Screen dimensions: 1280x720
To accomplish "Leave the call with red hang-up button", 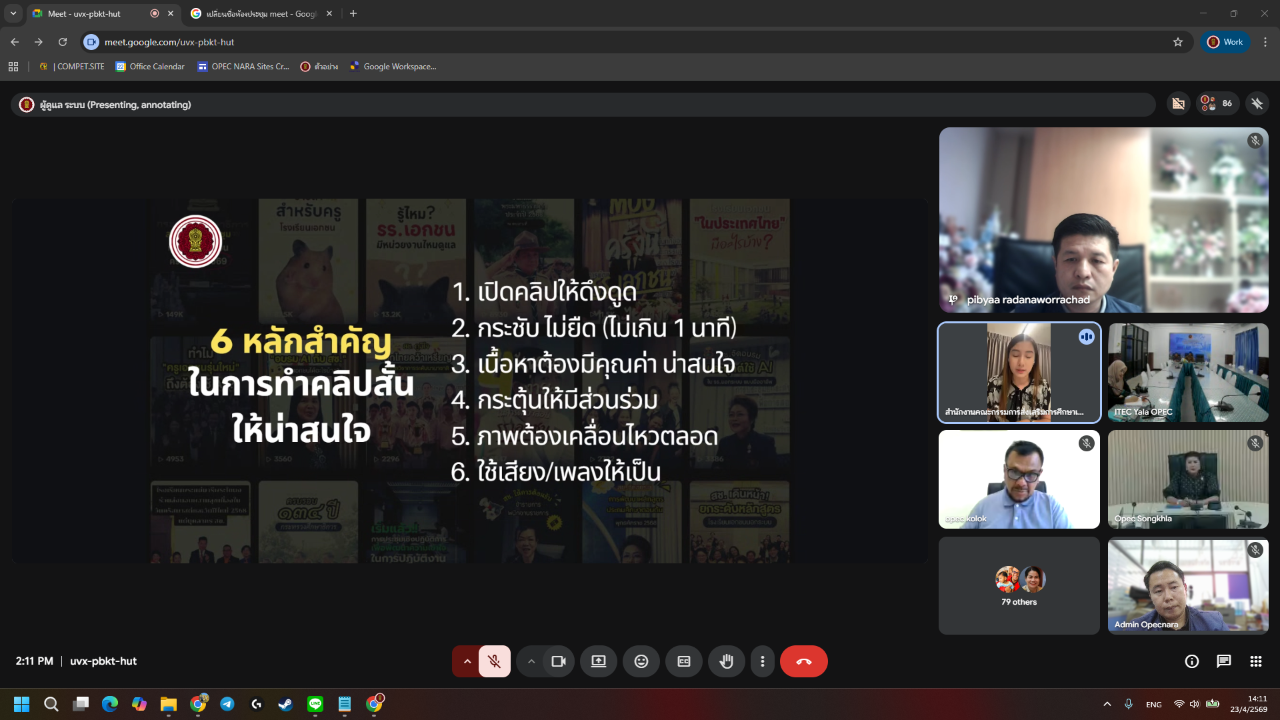I will click(x=803, y=661).
